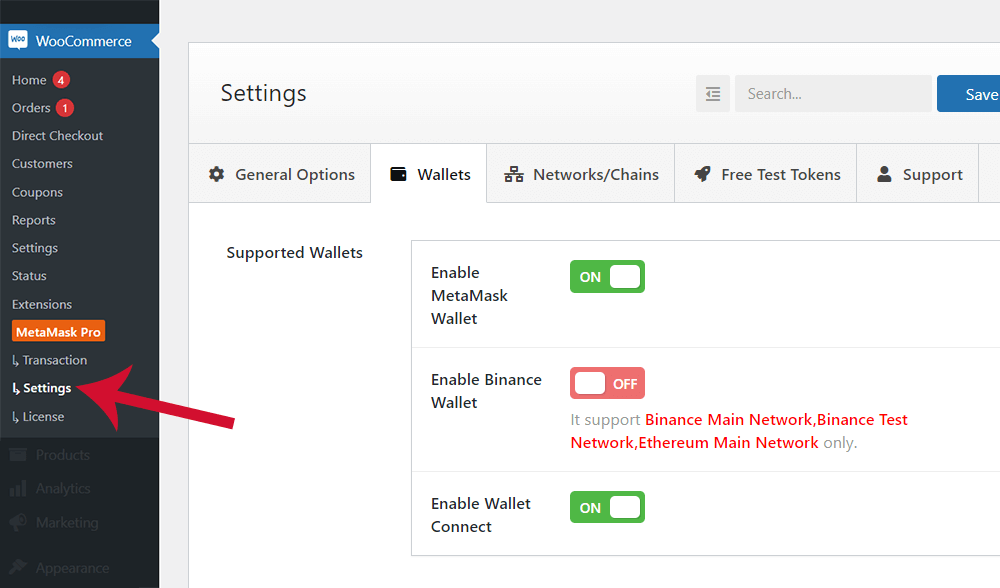
Task: Open the Appearance menu
Action: 72,568
